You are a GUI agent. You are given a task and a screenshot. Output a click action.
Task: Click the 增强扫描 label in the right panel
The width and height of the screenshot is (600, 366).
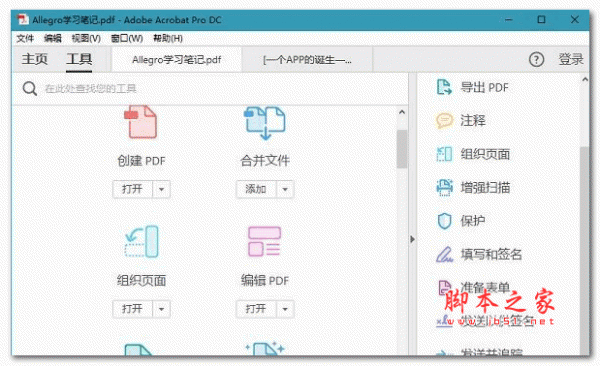click(485, 188)
